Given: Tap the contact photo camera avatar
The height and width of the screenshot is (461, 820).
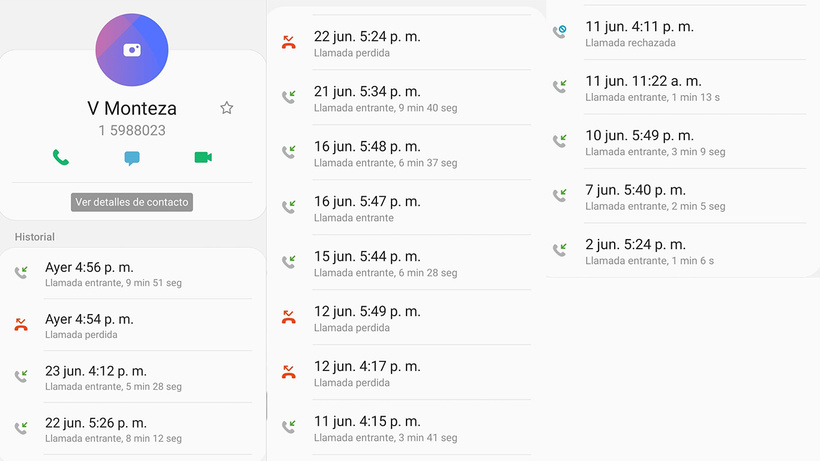Looking at the screenshot, I should click(132, 50).
